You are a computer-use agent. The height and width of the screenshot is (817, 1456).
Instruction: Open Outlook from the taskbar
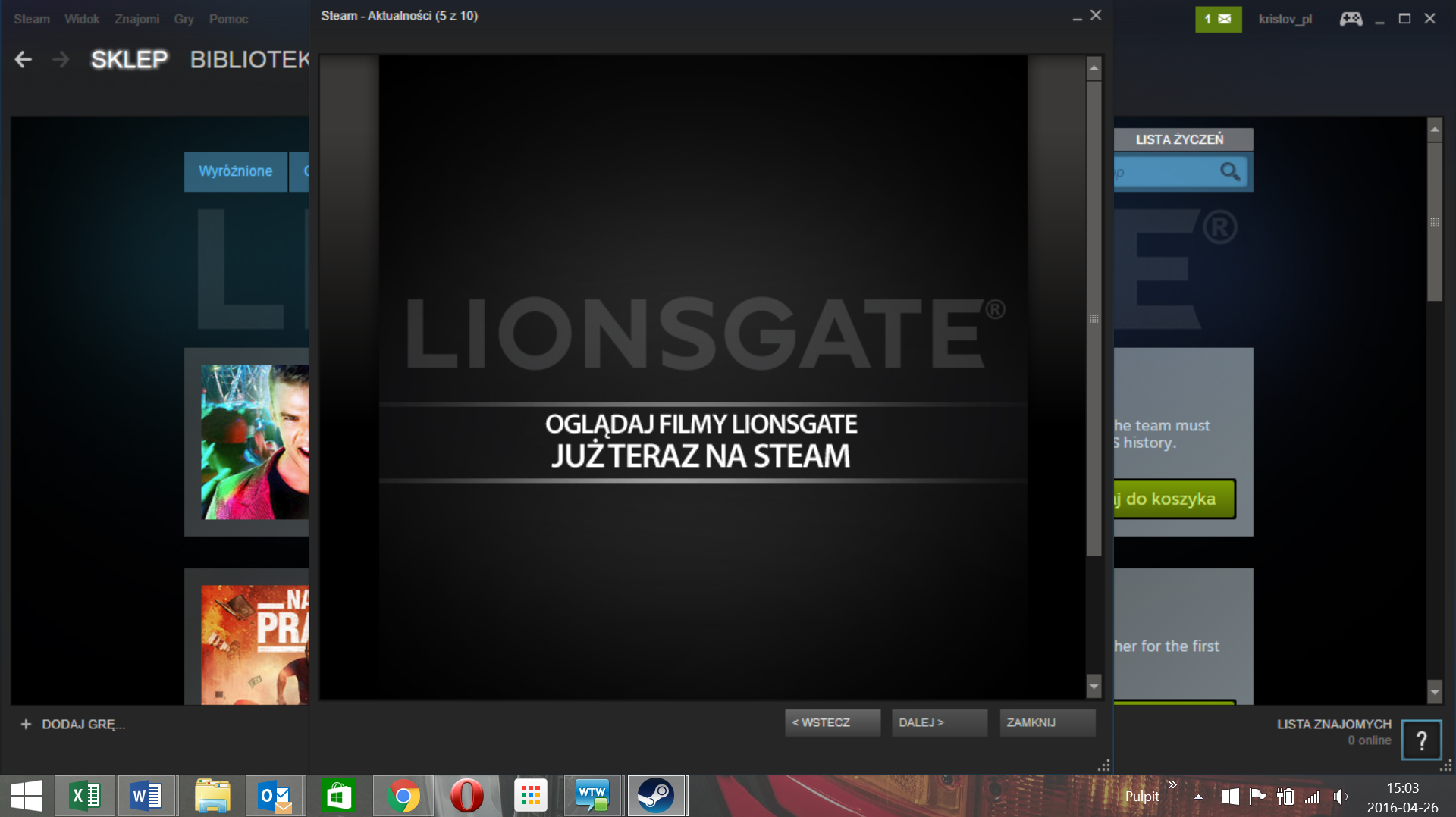click(275, 796)
